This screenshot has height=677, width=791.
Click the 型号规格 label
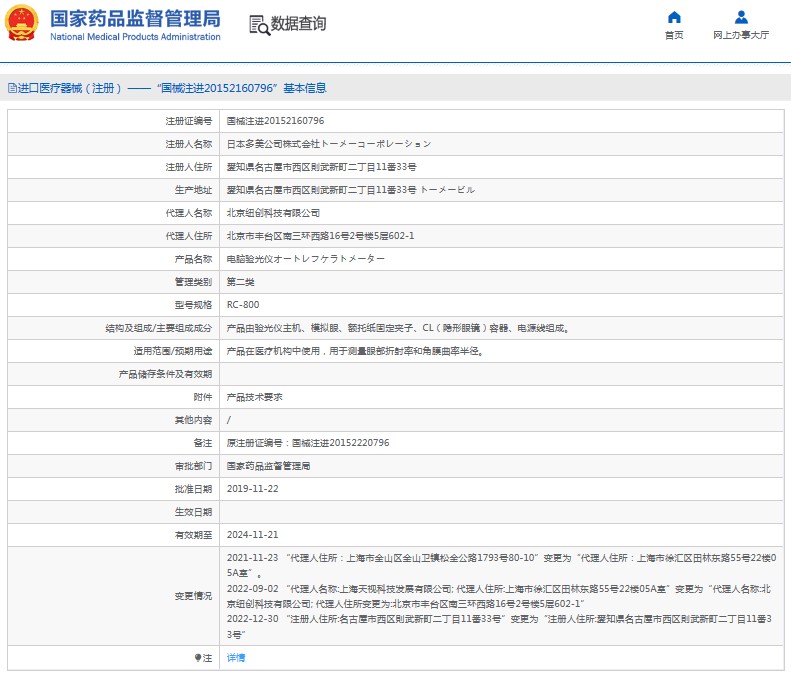click(193, 305)
